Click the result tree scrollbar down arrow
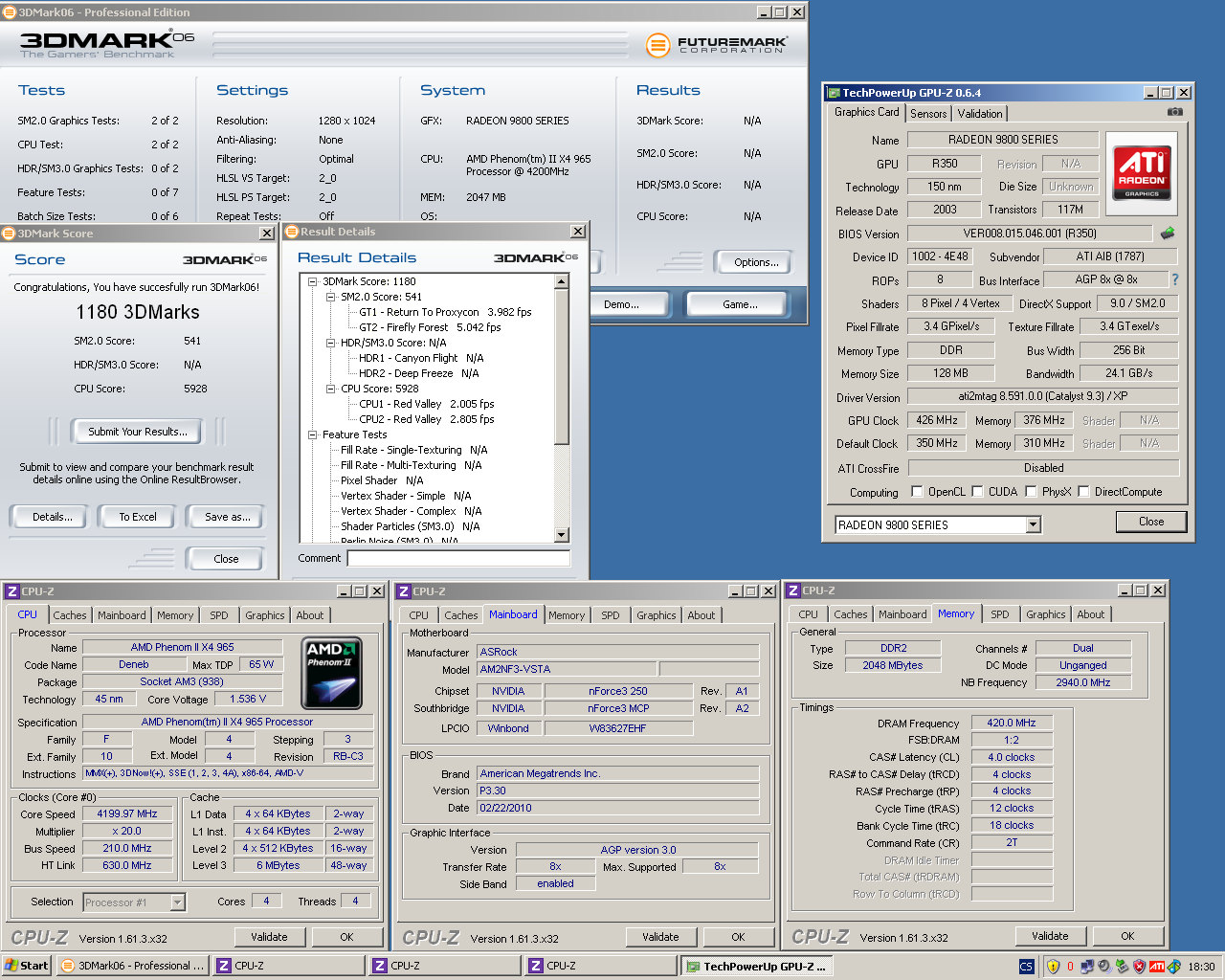This screenshot has height=980, width=1225. click(x=562, y=535)
